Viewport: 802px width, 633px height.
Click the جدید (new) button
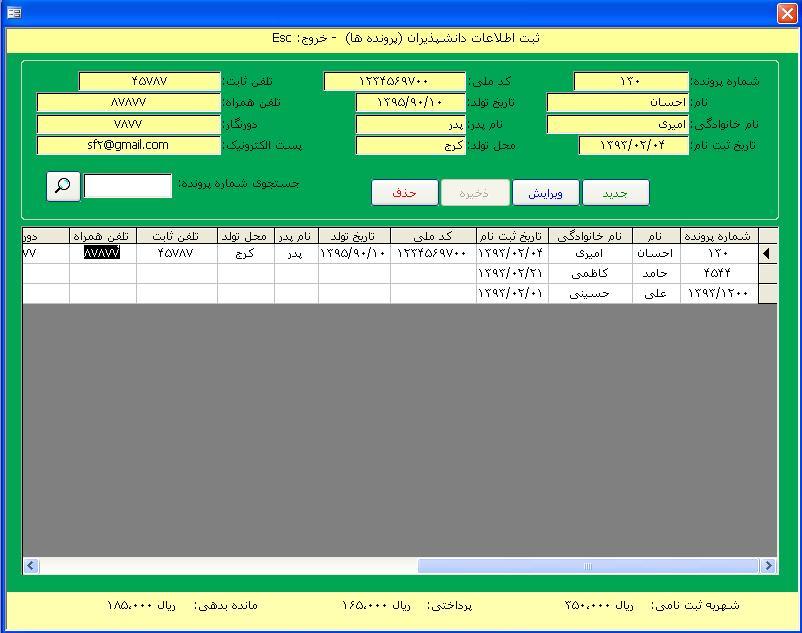point(616,193)
